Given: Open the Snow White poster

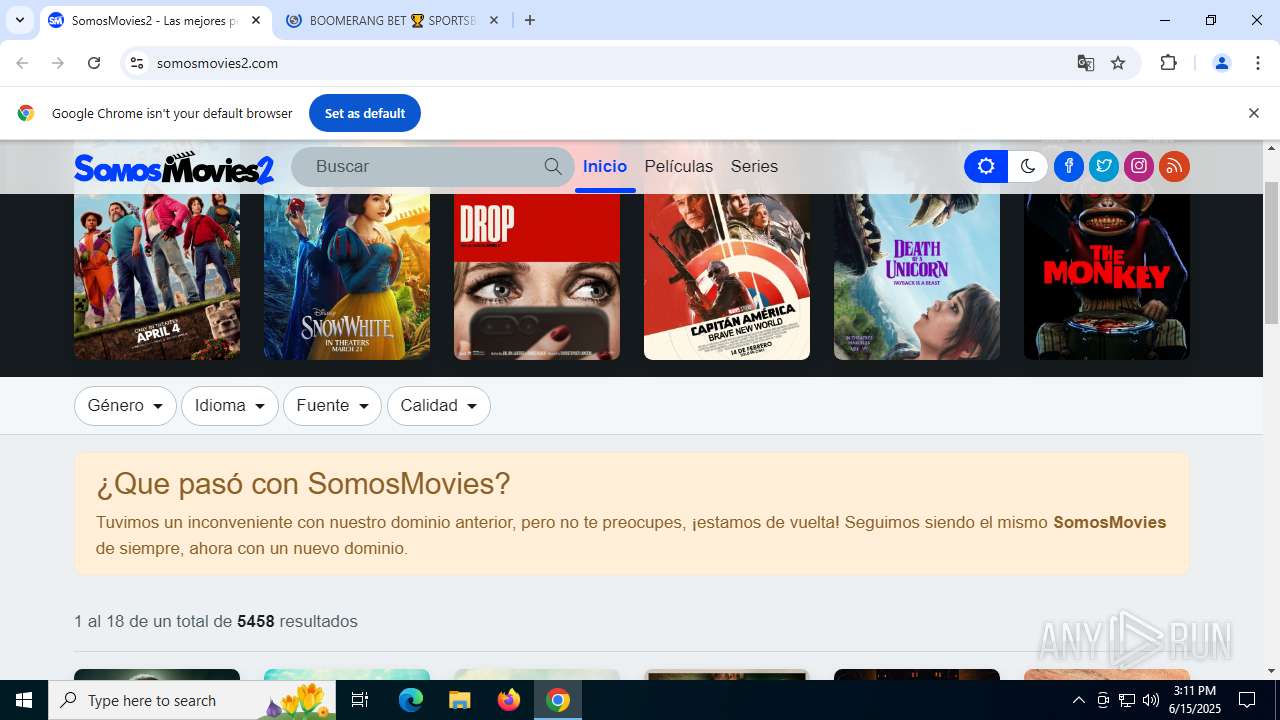Looking at the screenshot, I should 347,276.
